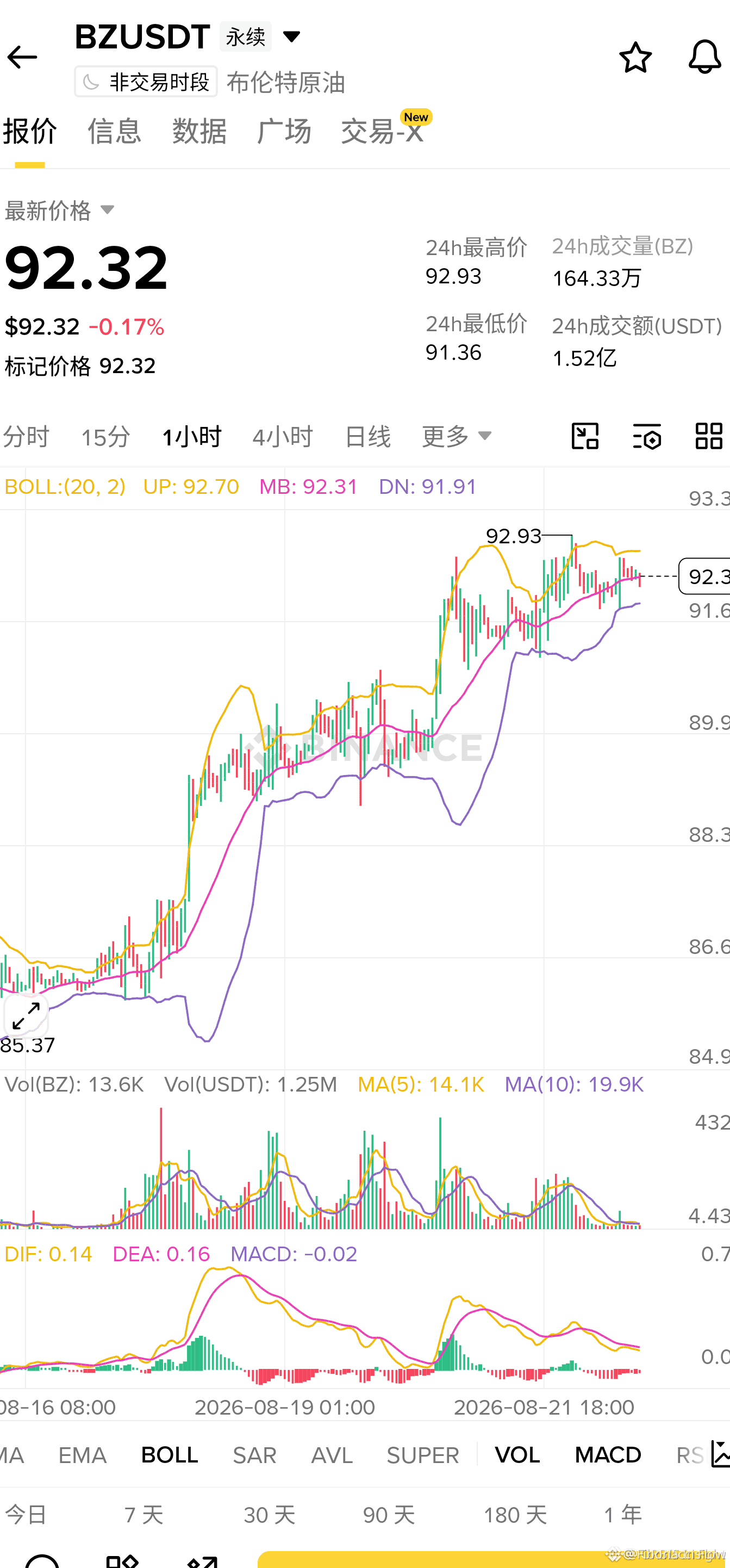The height and width of the screenshot is (1568, 730).
Task: Tap the MA(10): 19.9K volume legend
Action: pos(574,1084)
